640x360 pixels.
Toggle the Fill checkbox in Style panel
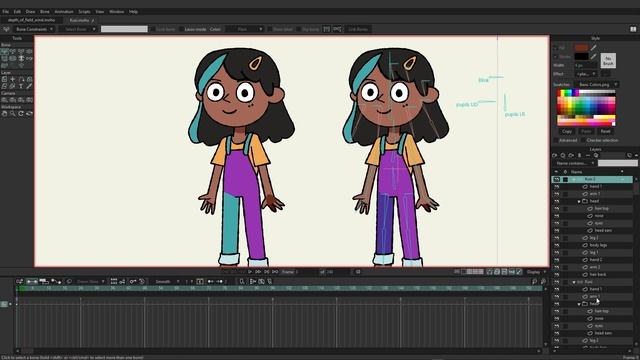coord(555,48)
